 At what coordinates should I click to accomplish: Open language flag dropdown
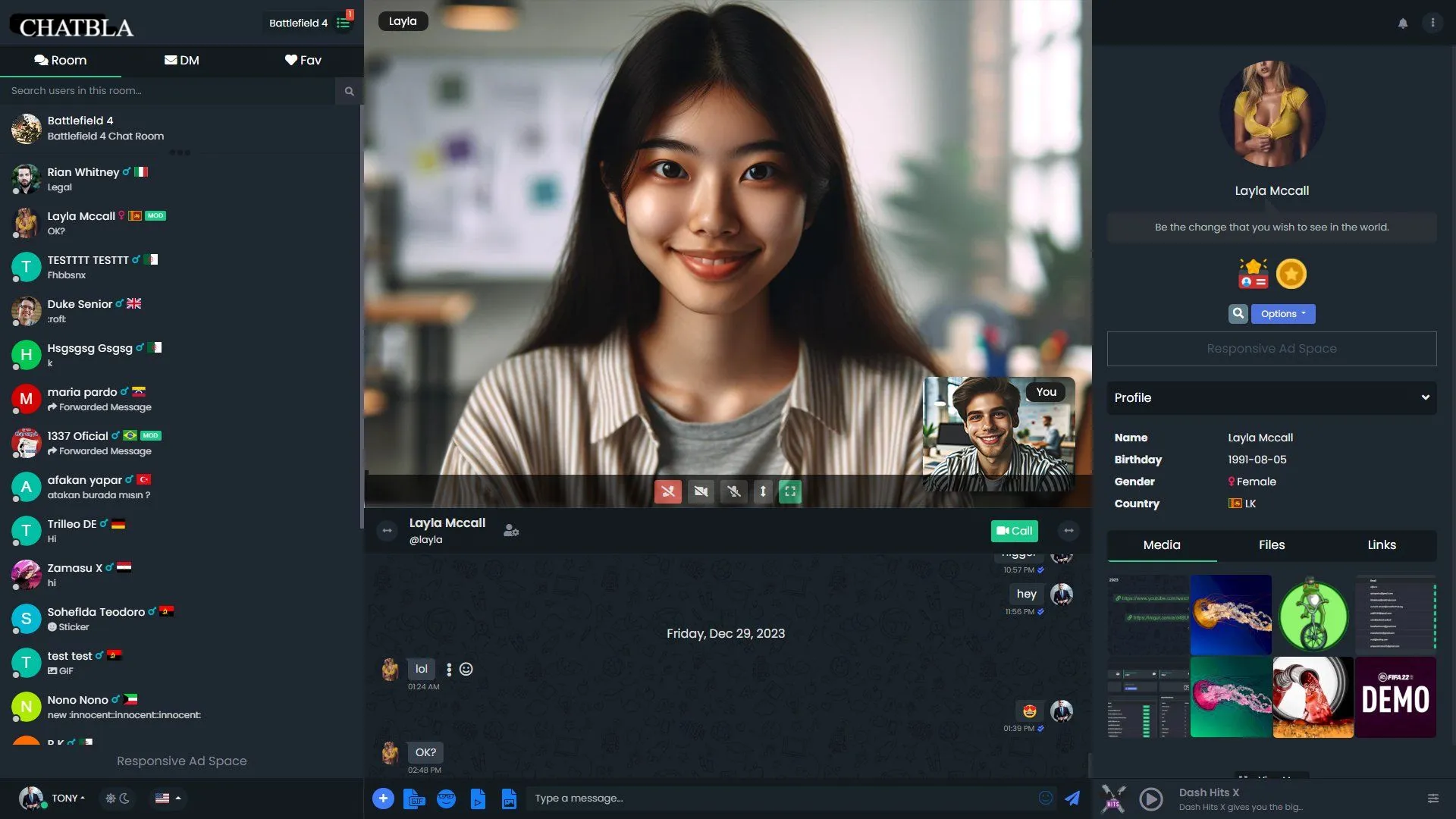[x=168, y=798]
